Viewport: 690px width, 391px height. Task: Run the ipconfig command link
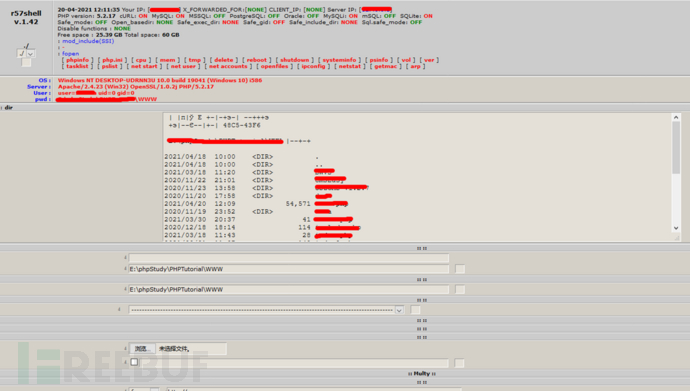click(313, 66)
